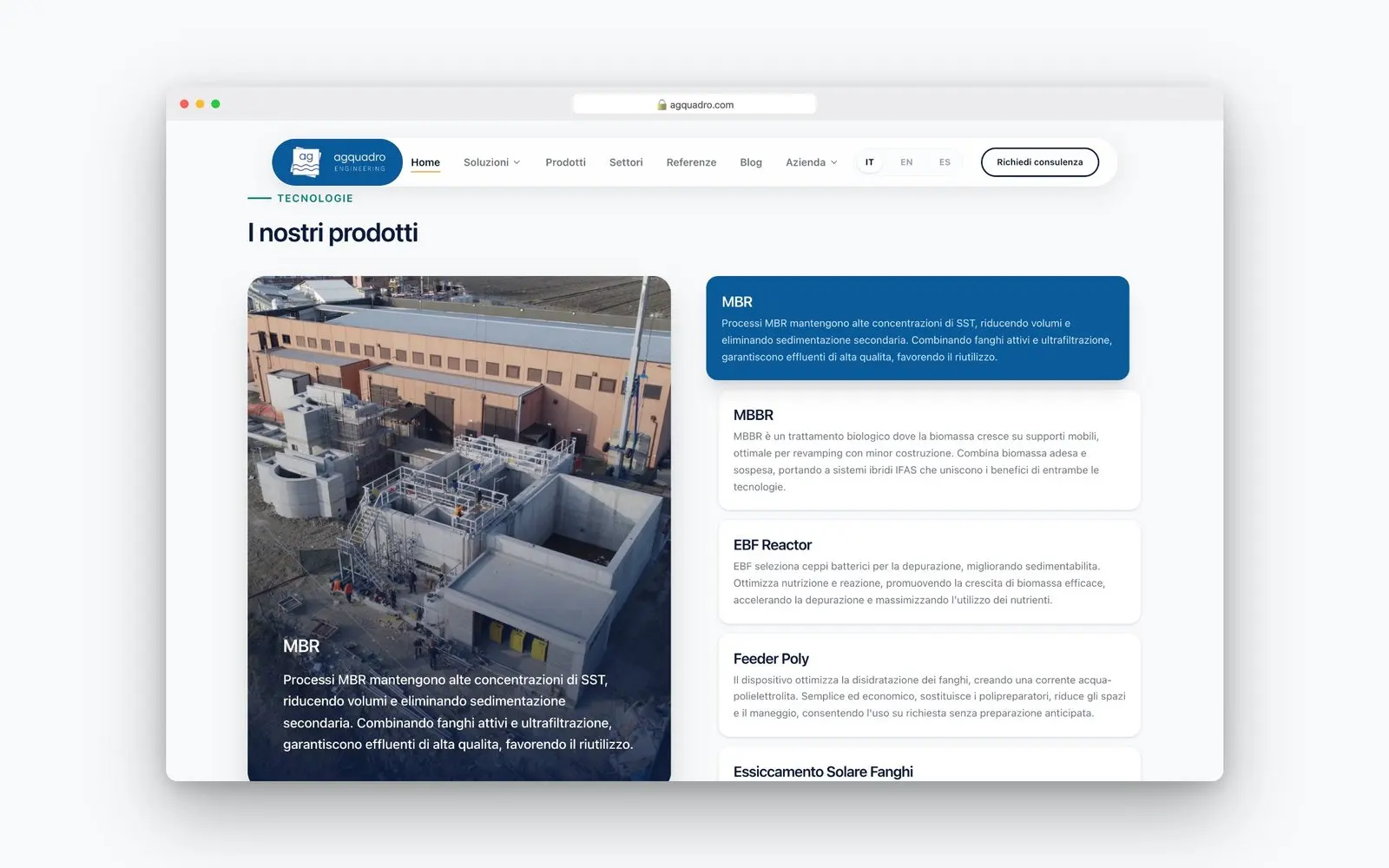Open the Prodotti menu item
This screenshot has width=1389, height=868.
pos(565,162)
